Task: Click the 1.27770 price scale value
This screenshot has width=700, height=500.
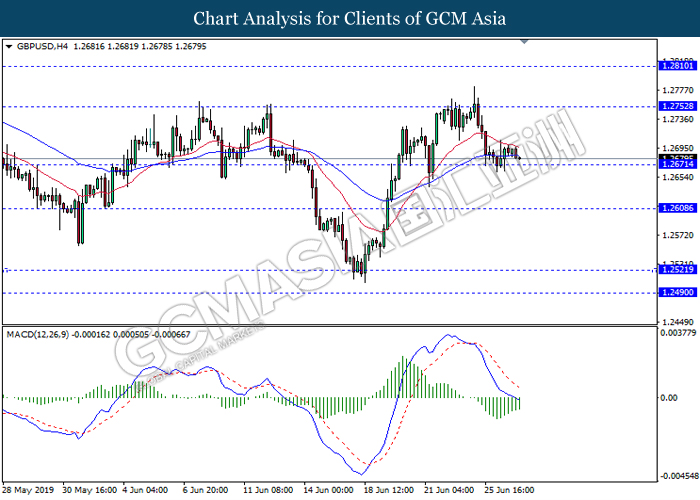Action: point(678,91)
